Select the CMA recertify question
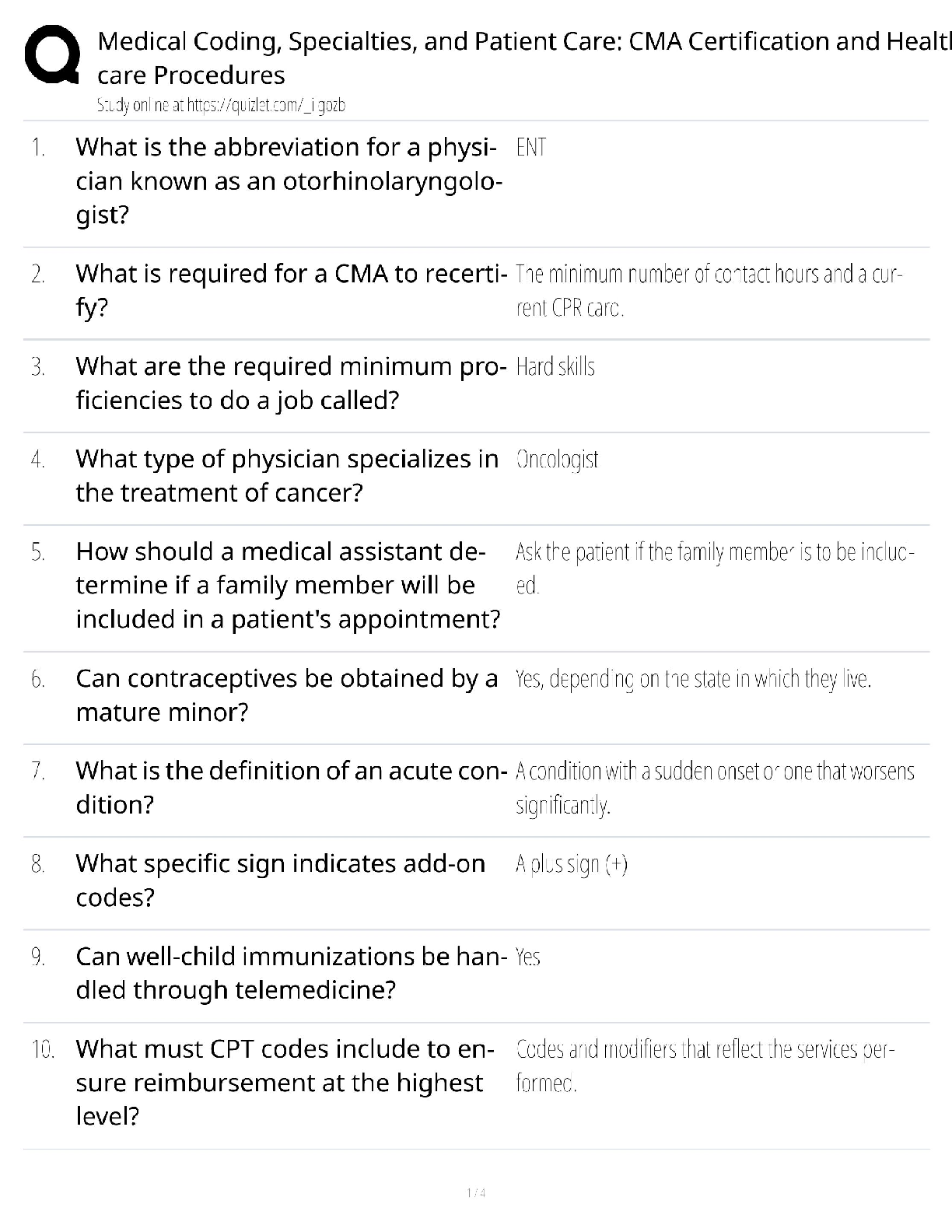952x1232 pixels. coord(291,290)
